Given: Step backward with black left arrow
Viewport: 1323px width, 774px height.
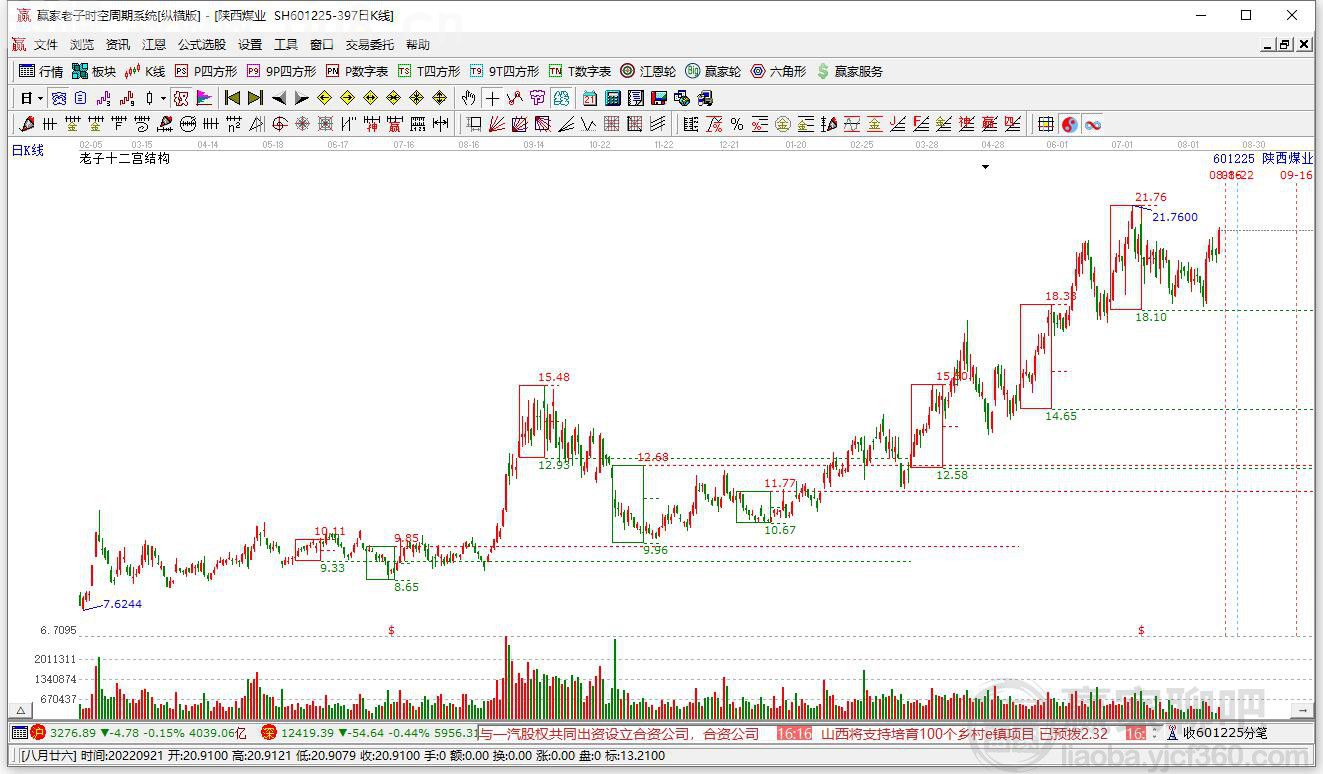Looking at the screenshot, I should 279,98.
